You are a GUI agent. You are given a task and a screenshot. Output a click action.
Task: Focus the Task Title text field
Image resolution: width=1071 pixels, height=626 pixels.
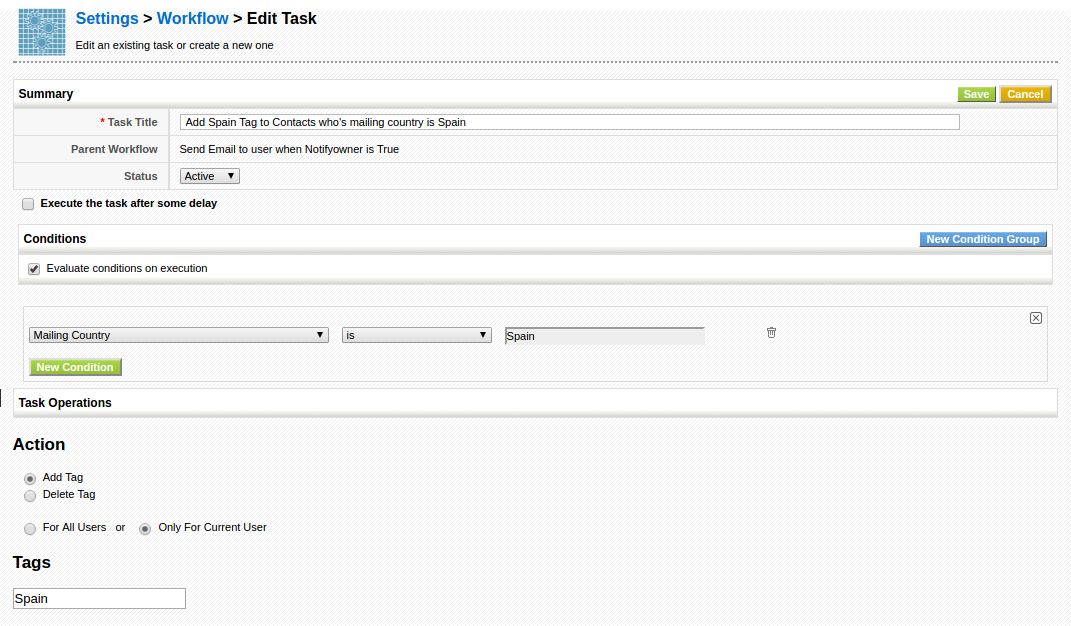coord(570,122)
